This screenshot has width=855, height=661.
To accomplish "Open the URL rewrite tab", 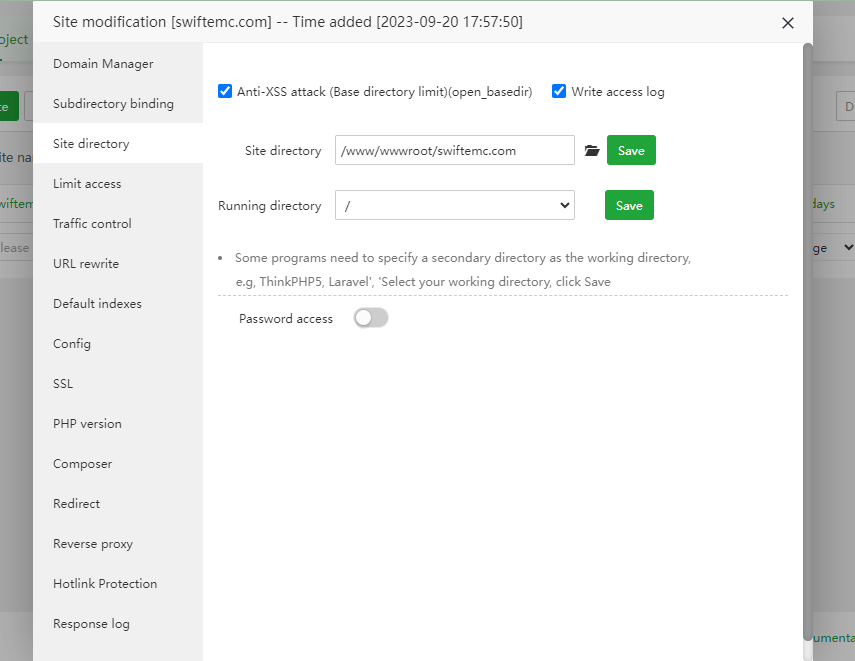I will 86,264.
